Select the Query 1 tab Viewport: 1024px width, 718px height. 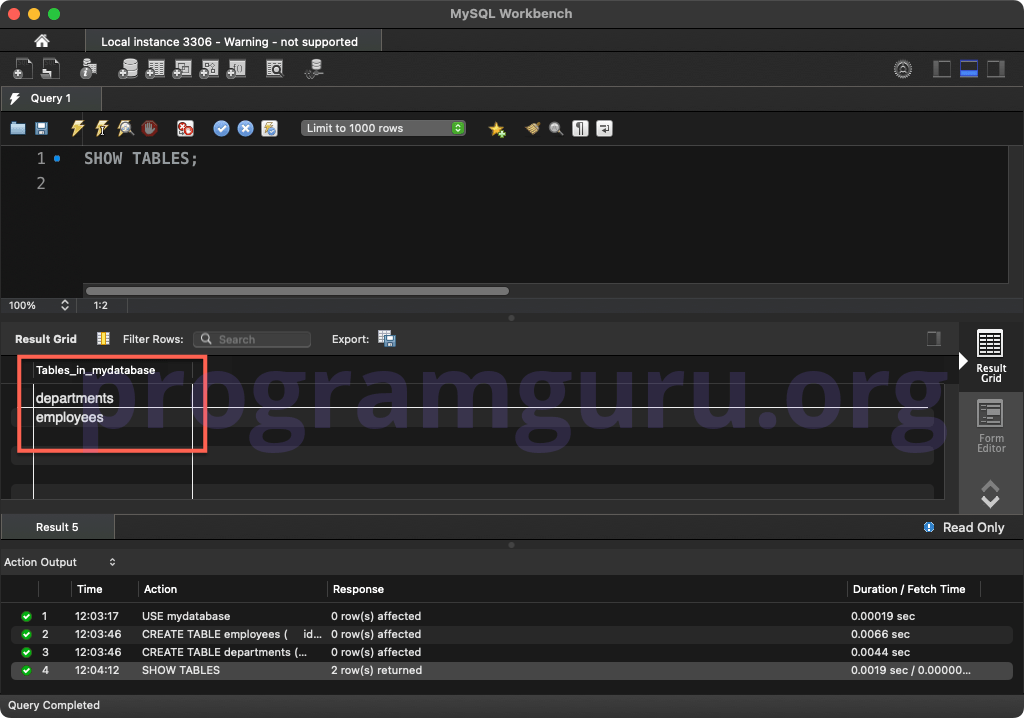tap(51, 98)
